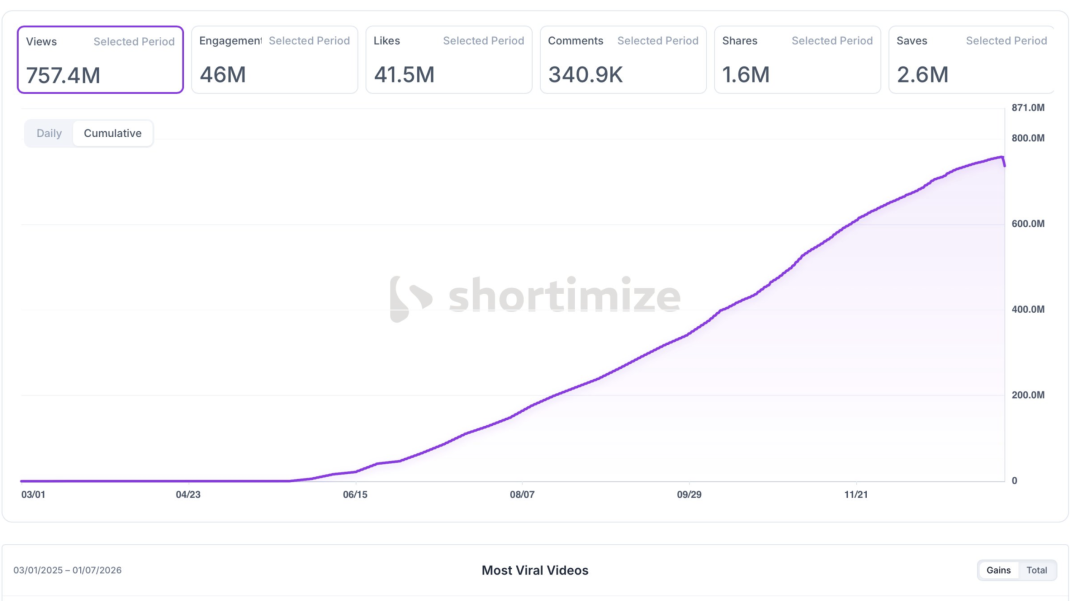Click the peak point of the views line
1080x601 pixels.
tap(1001, 158)
